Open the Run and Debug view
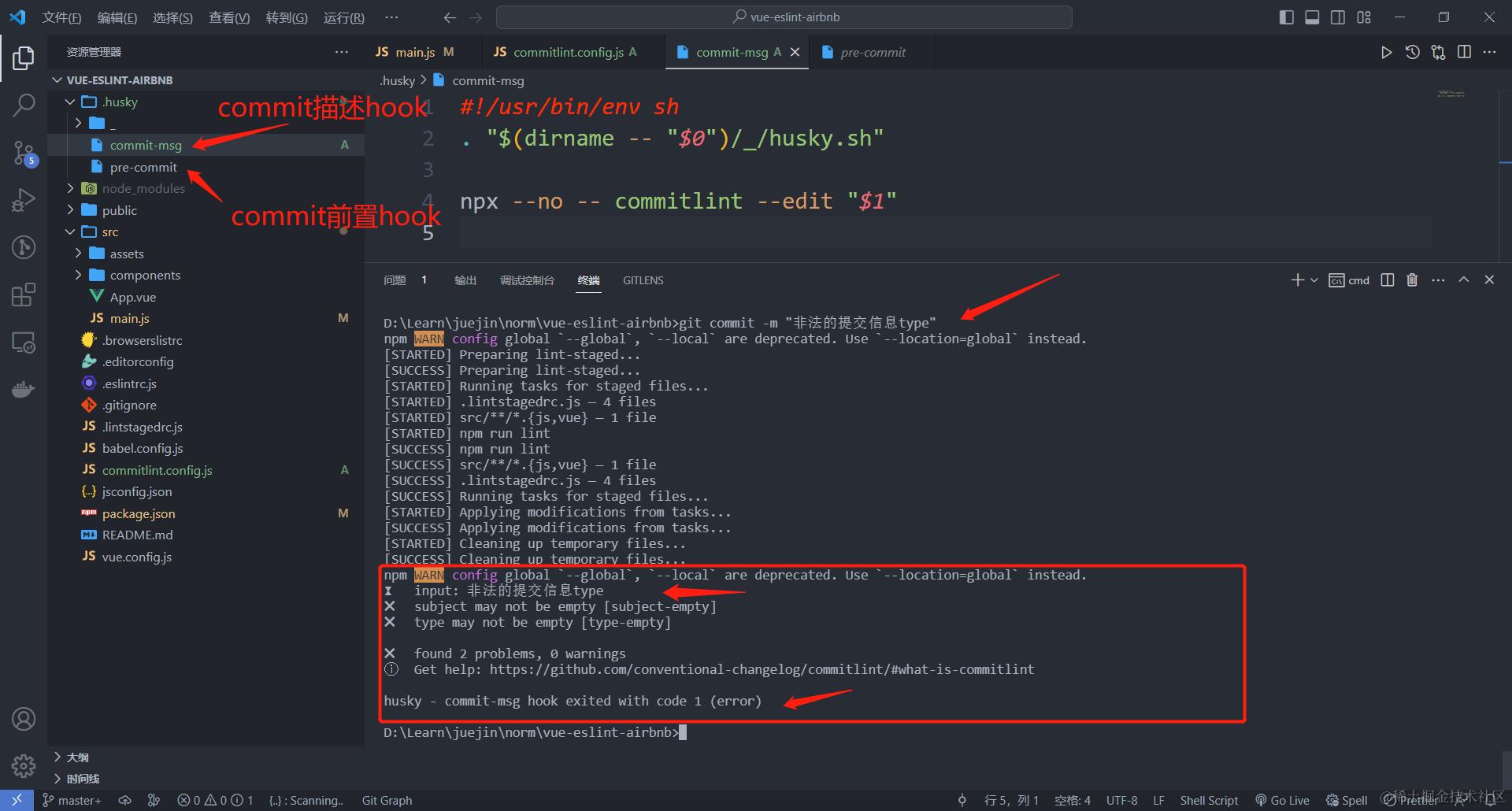1512x811 pixels. tap(24, 200)
